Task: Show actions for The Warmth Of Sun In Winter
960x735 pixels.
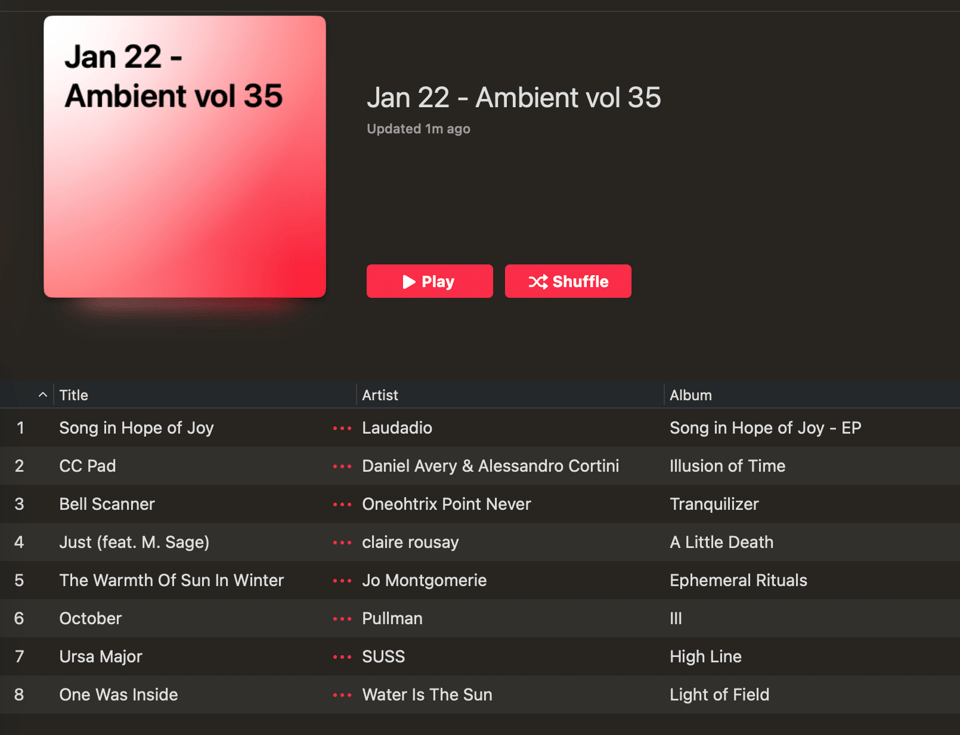Action: click(342, 580)
